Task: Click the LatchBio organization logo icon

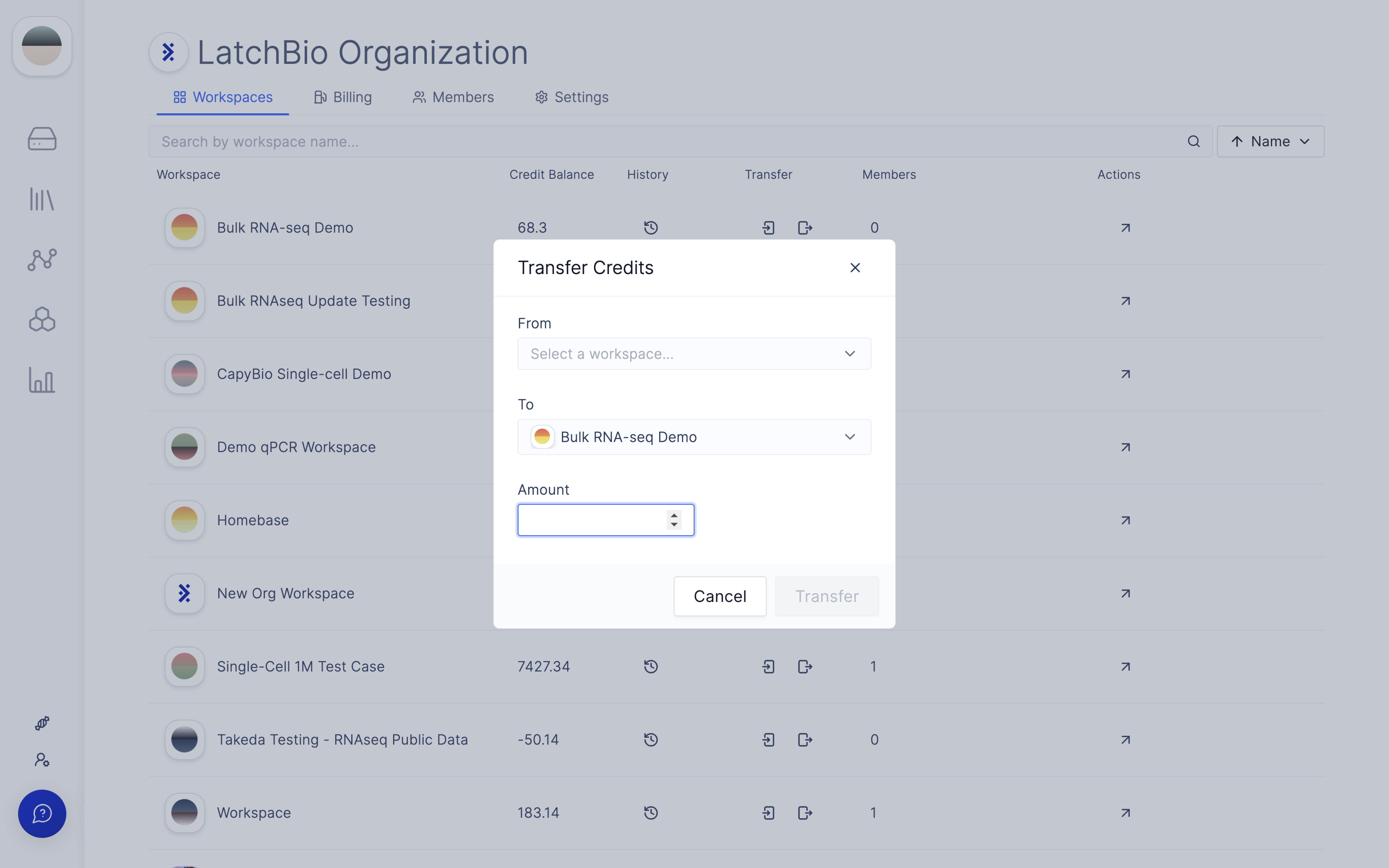Action: pyautogui.click(x=169, y=52)
